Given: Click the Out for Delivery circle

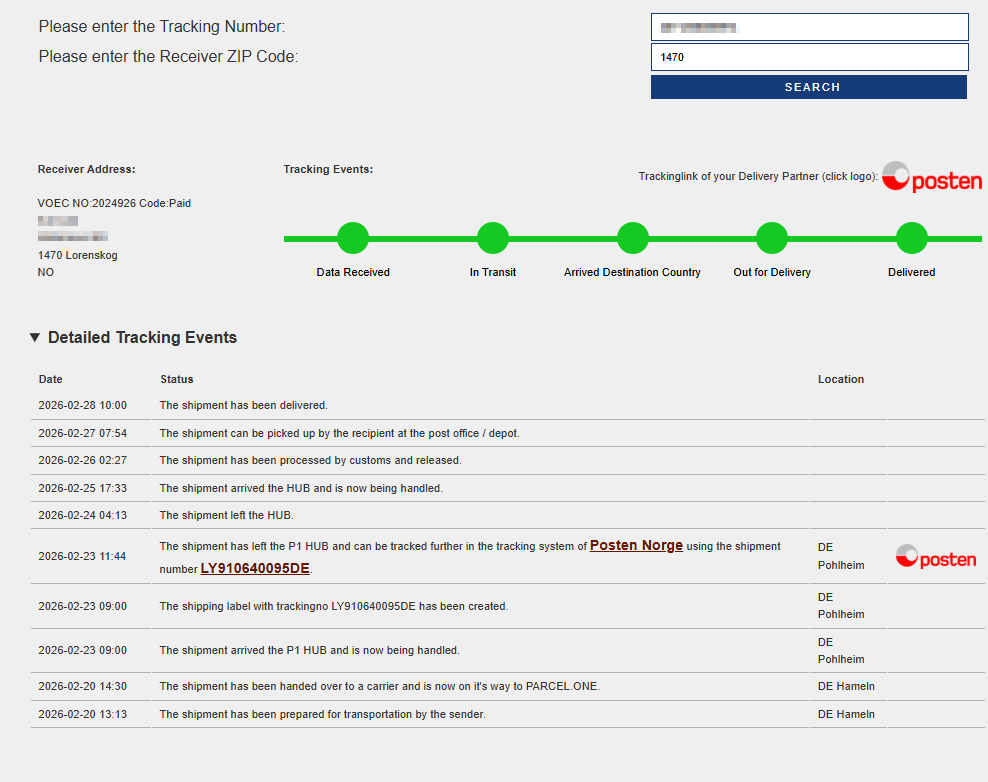Looking at the screenshot, I should [772, 238].
